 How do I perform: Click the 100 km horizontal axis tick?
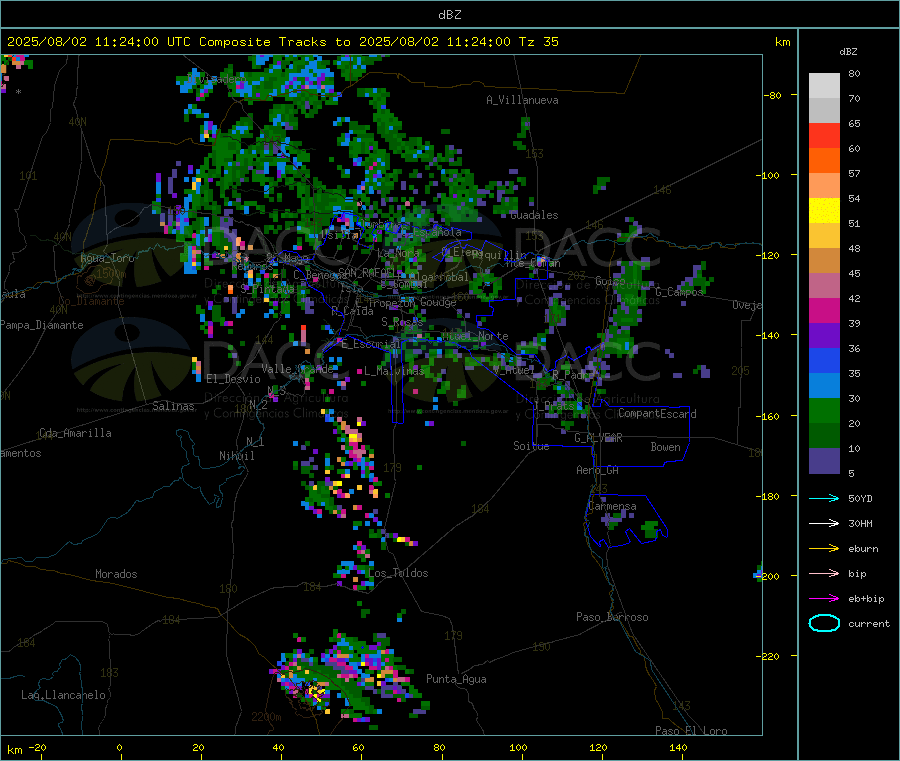[x=518, y=747]
